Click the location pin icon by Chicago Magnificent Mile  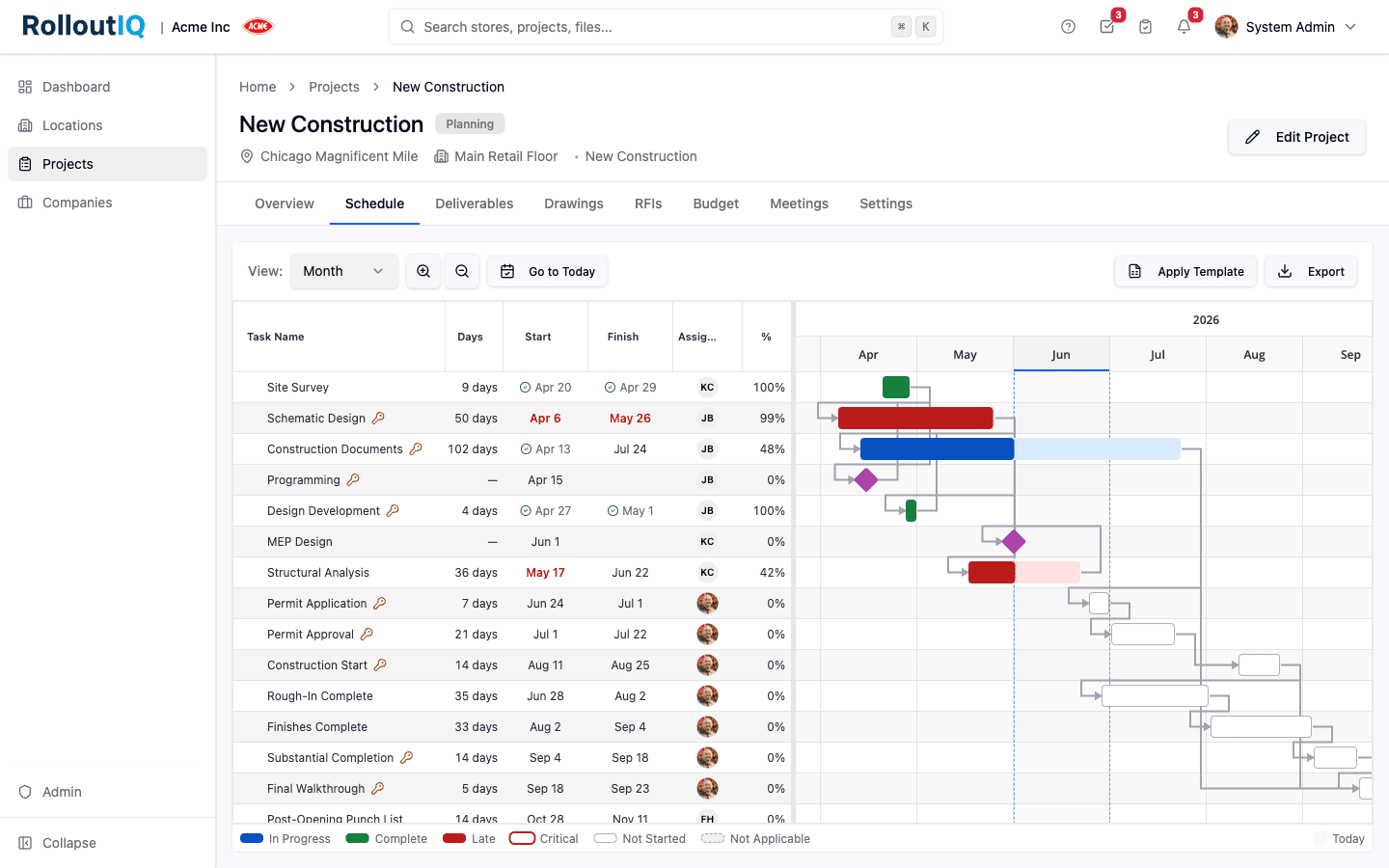pyautogui.click(x=247, y=156)
